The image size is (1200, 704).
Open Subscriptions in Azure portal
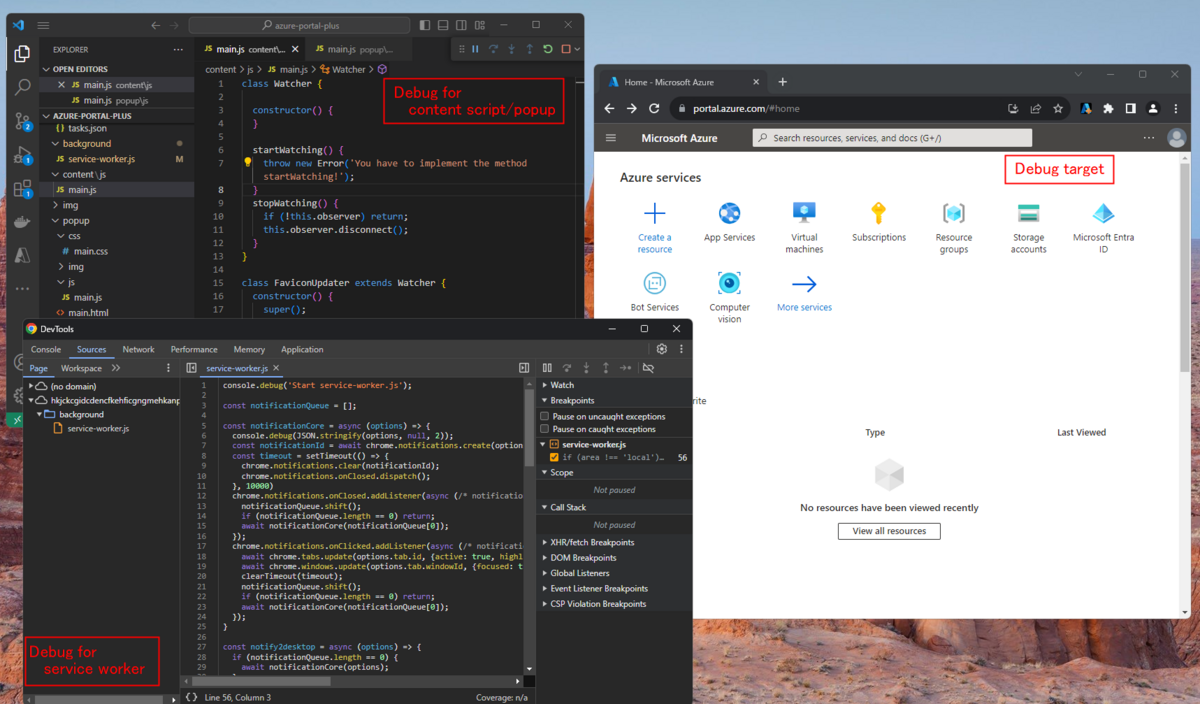(879, 223)
